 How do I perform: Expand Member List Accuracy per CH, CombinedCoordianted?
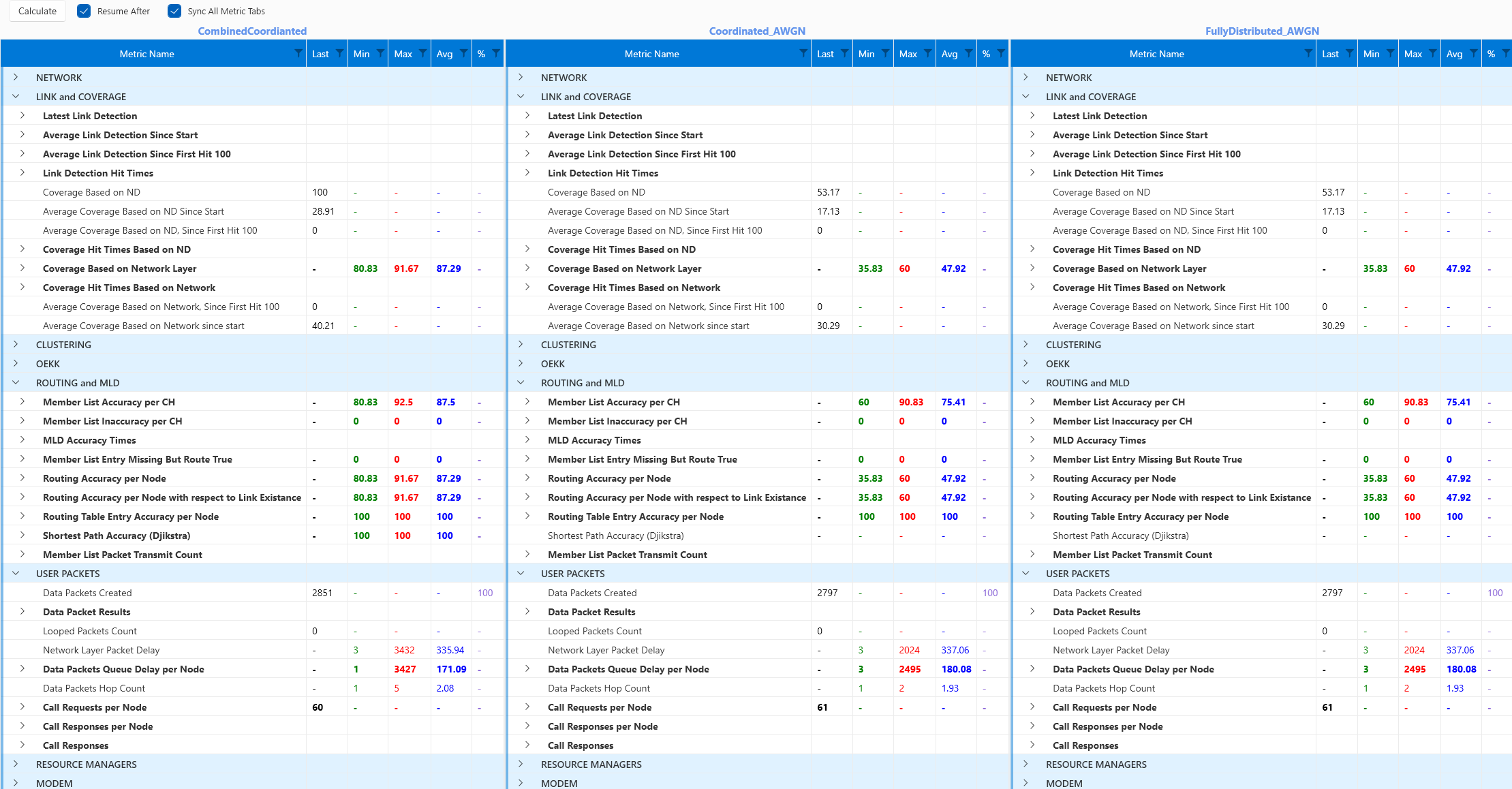(22, 402)
